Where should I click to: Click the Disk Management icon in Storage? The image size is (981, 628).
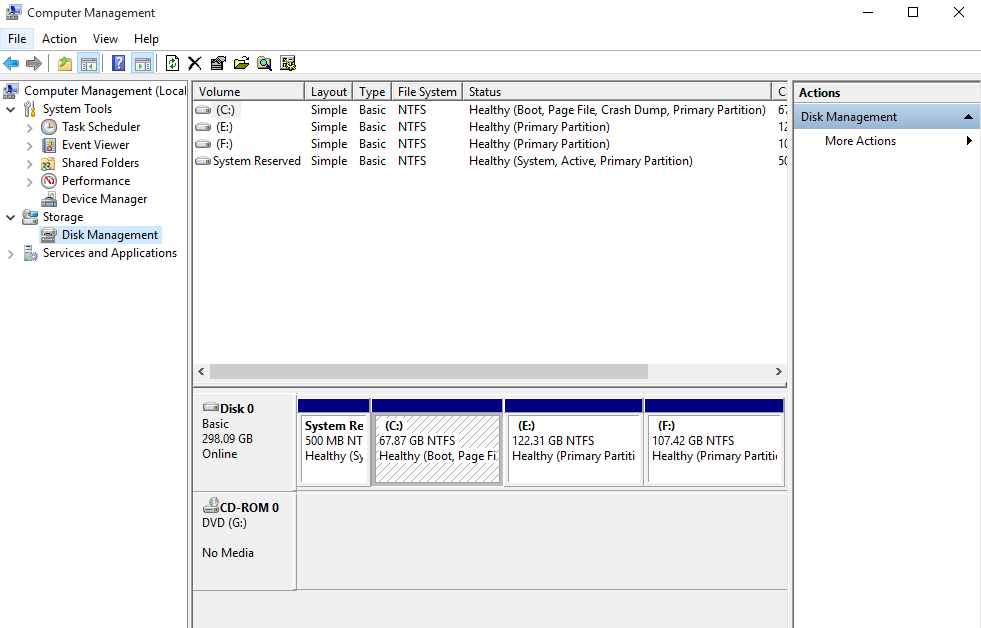coord(48,234)
